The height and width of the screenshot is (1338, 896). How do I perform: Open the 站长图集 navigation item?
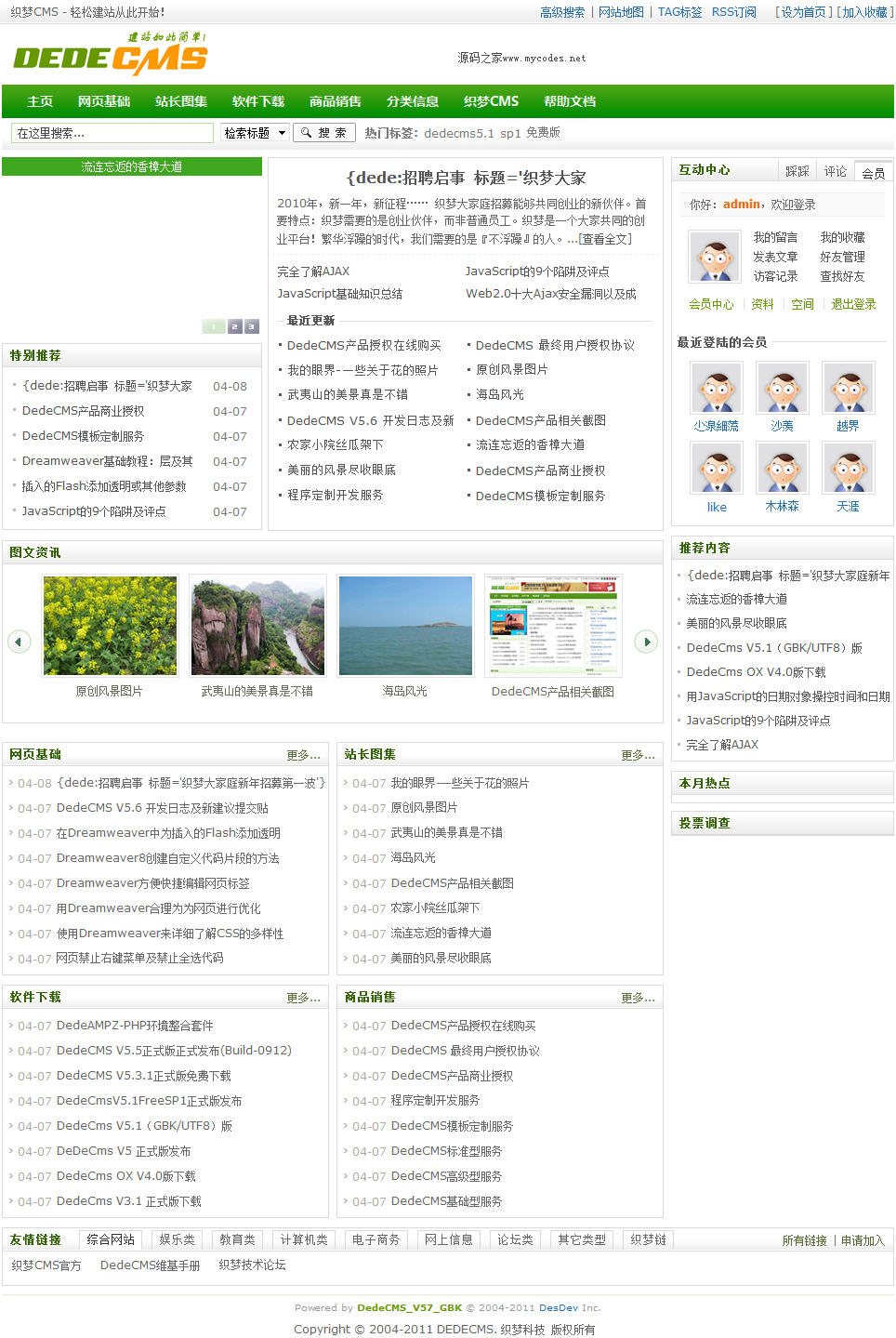click(181, 101)
